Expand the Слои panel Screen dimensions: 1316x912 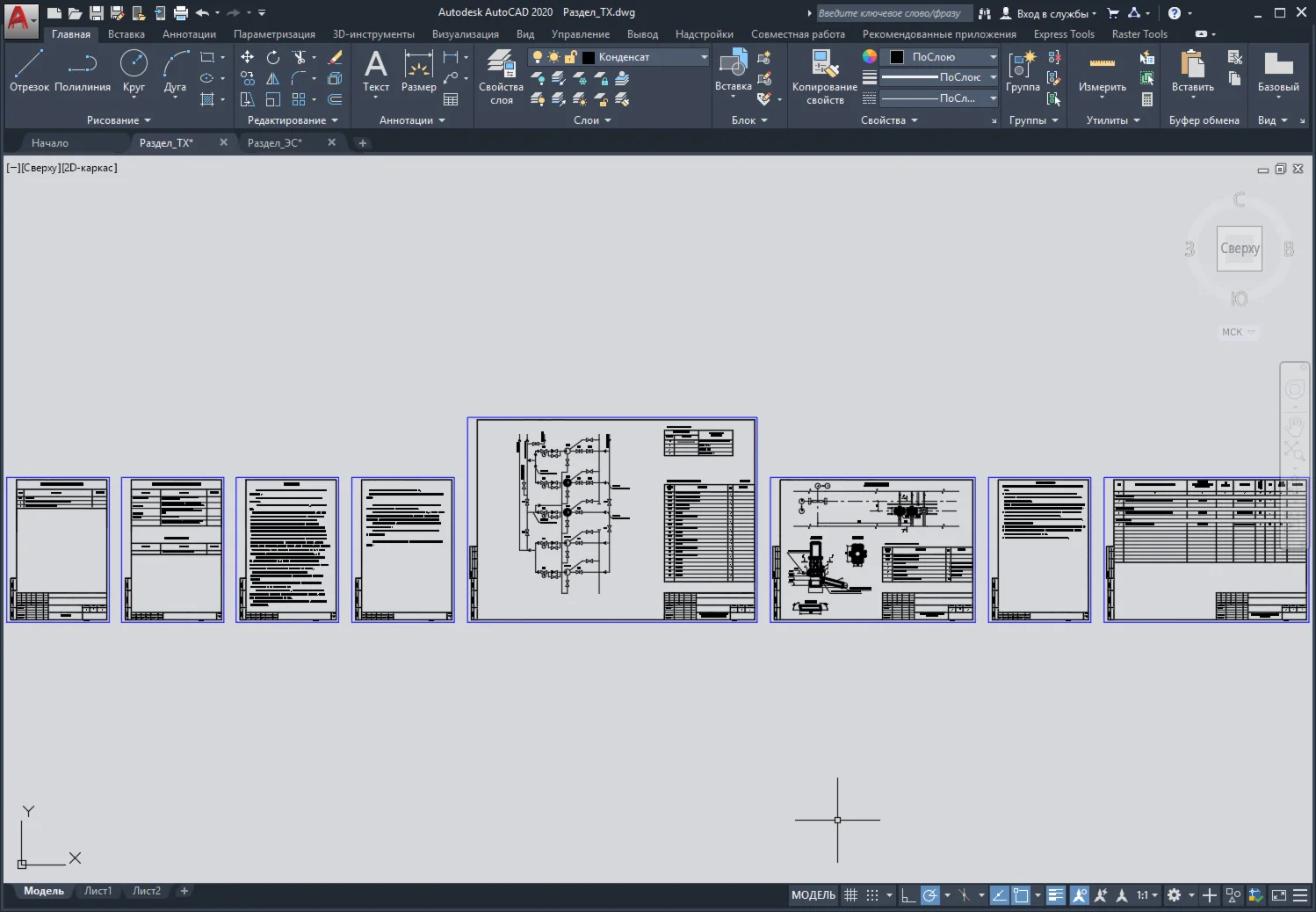592,120
